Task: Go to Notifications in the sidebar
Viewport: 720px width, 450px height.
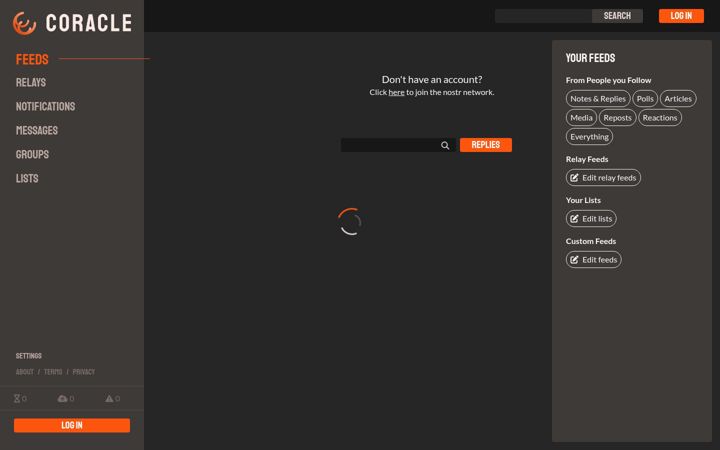Action: pos(45,107)
